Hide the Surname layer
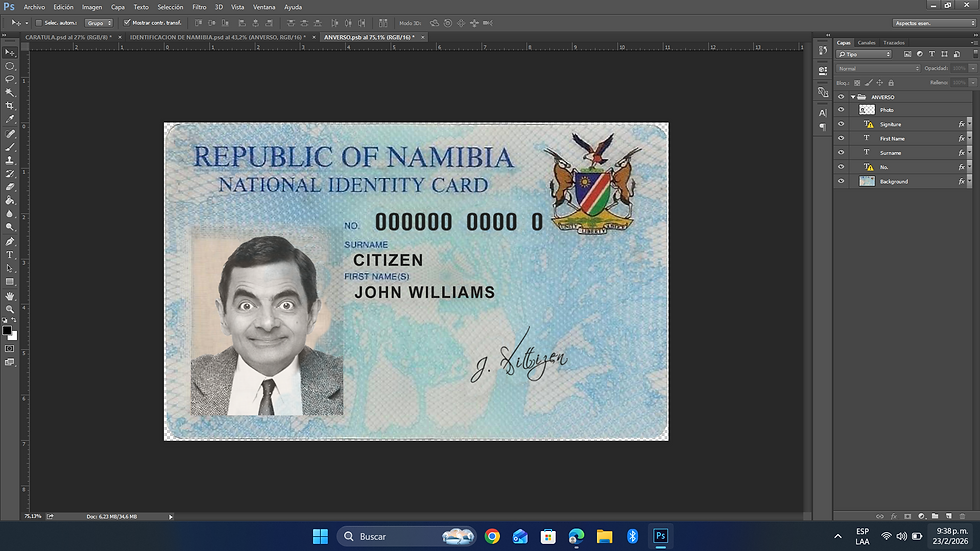Viewport: 980px width, 551px height. 841,153
